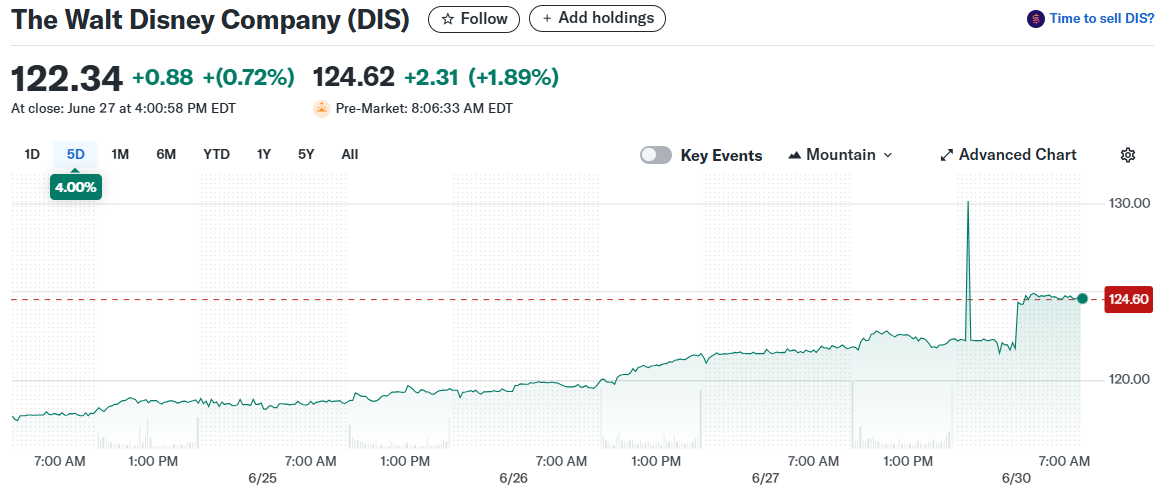Screen dimensions: 1168x486
Task: Click the Pre-Market 8:06:33 AM EDT text
Action: [424, 109]
